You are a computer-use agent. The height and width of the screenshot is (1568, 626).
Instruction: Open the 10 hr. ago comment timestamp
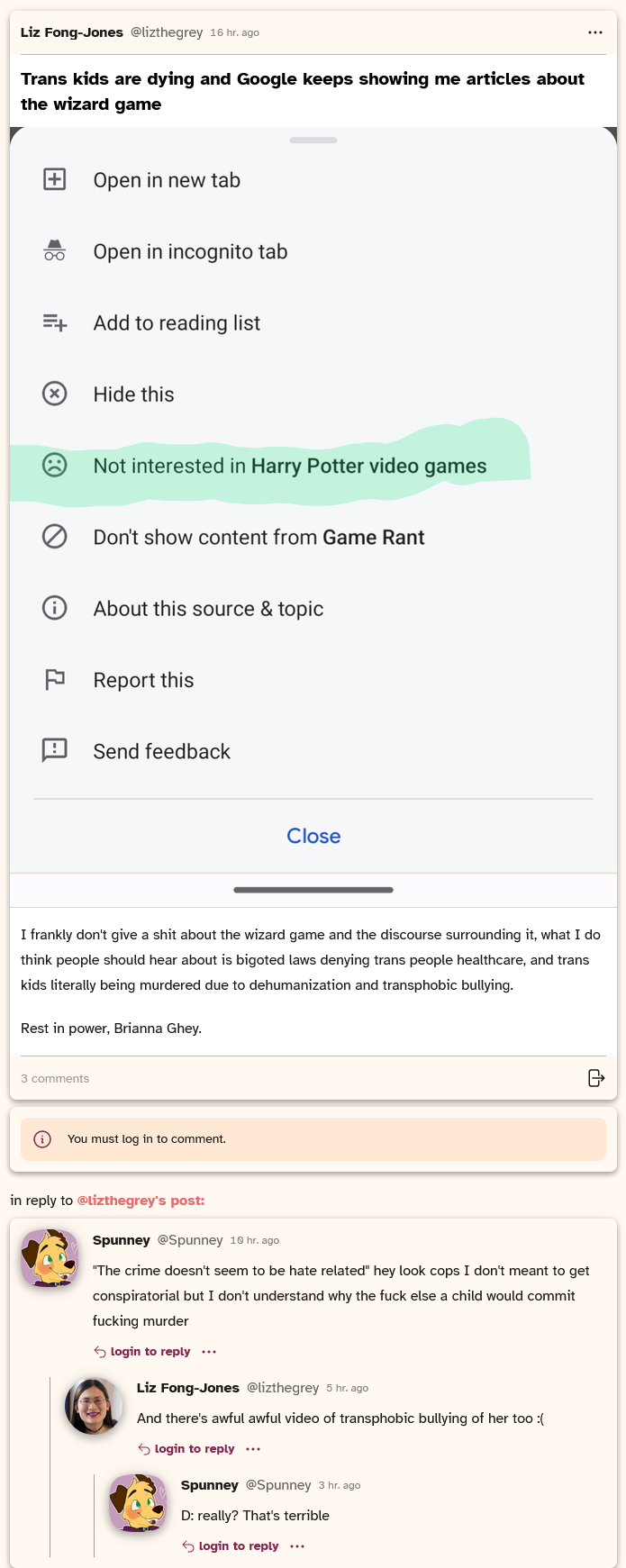(254, 1240)
